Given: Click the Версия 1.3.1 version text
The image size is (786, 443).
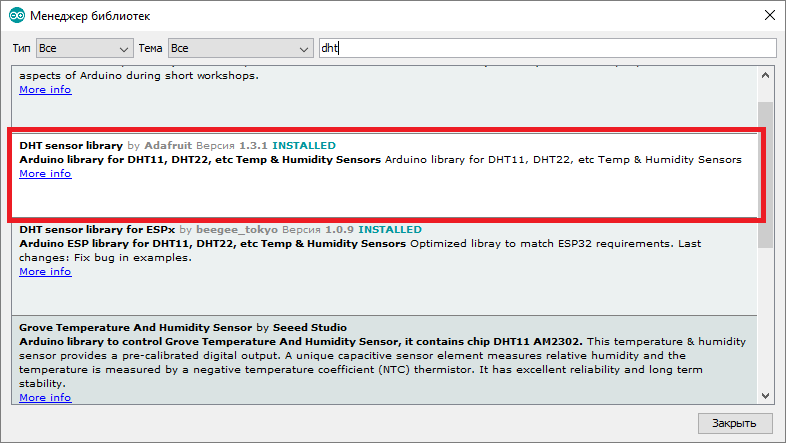Looking at the screenshot, I should pos(232,145).
